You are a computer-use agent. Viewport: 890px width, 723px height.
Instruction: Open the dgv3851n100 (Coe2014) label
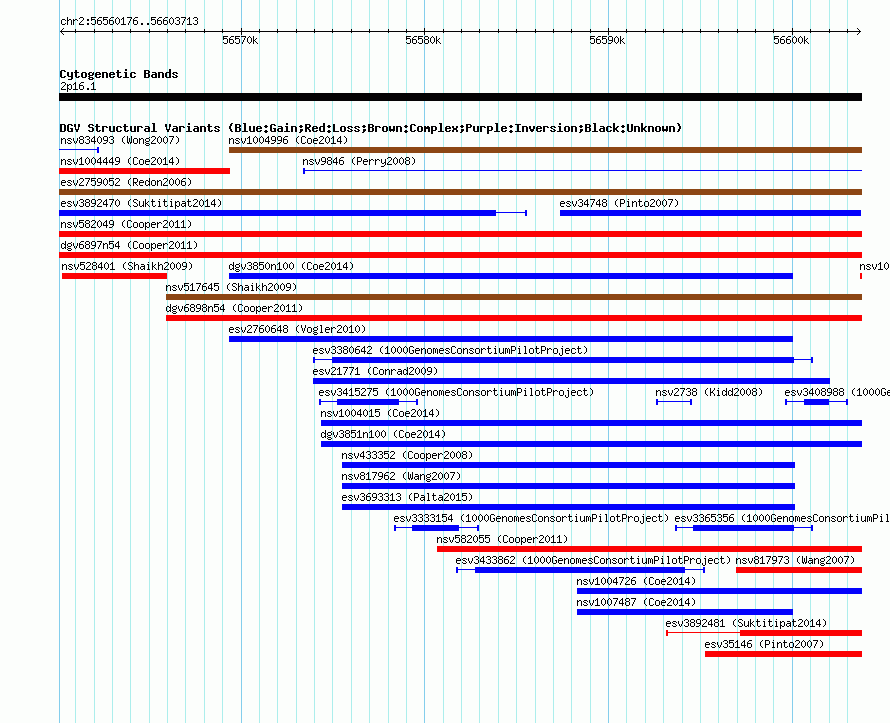383,434
